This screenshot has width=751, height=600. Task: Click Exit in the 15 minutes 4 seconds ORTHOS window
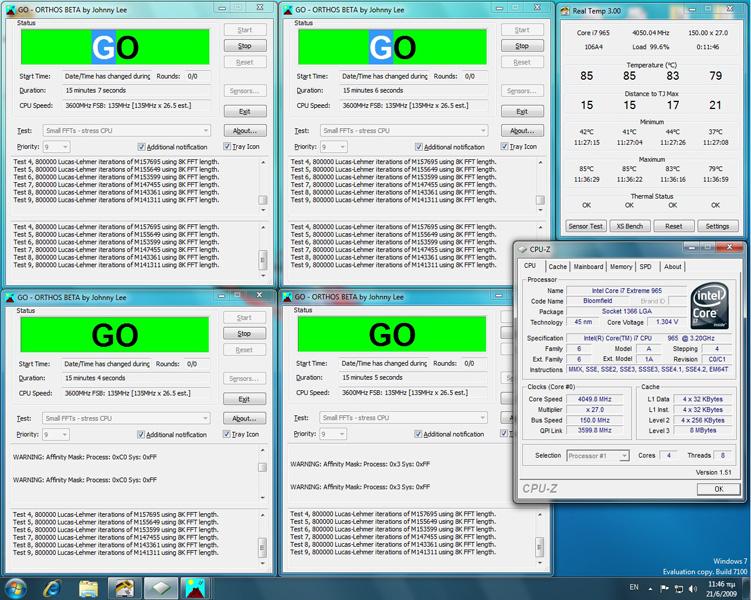(x=244, y=399)
